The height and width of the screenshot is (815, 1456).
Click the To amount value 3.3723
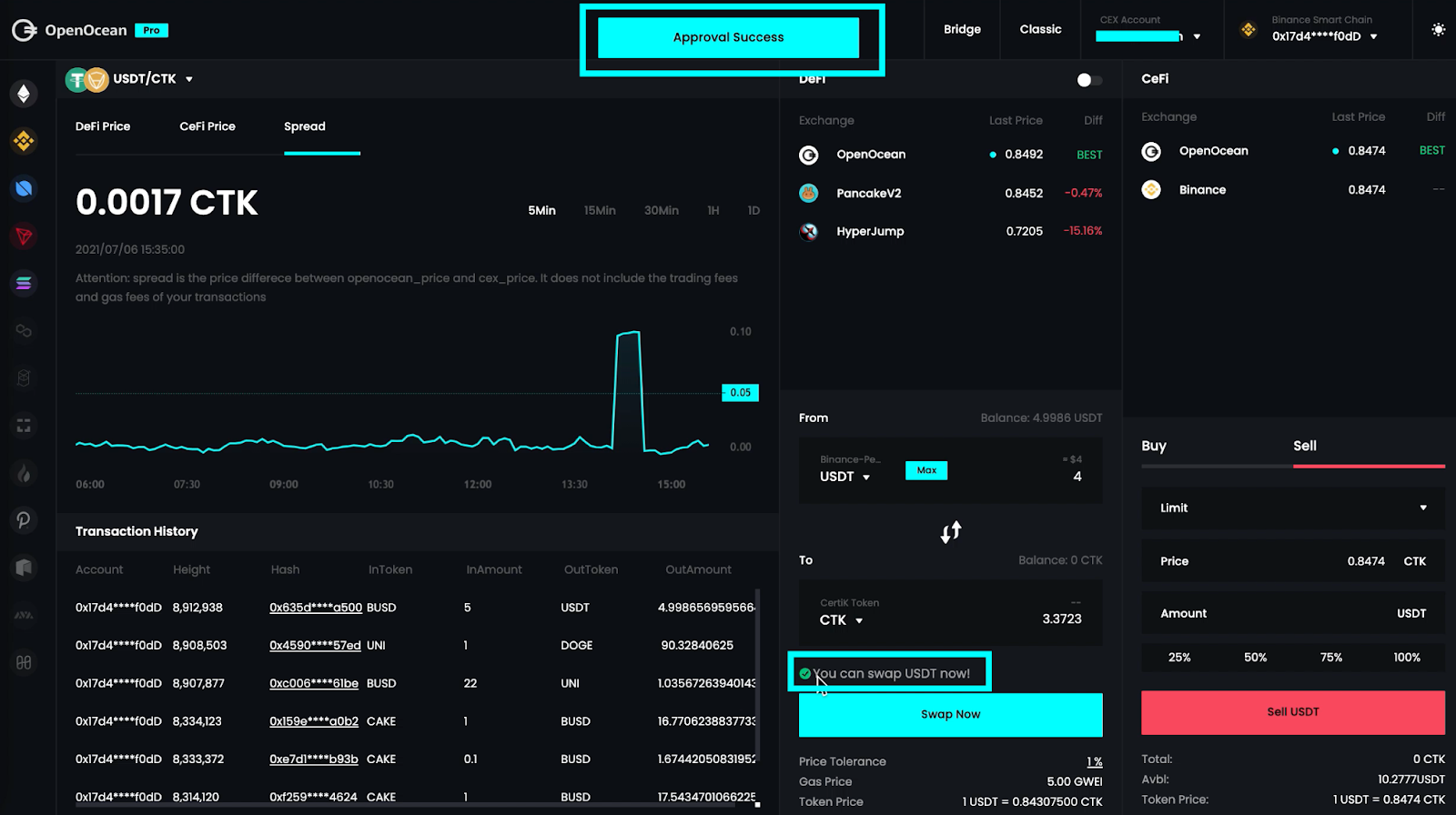[x=1062, y=619]
